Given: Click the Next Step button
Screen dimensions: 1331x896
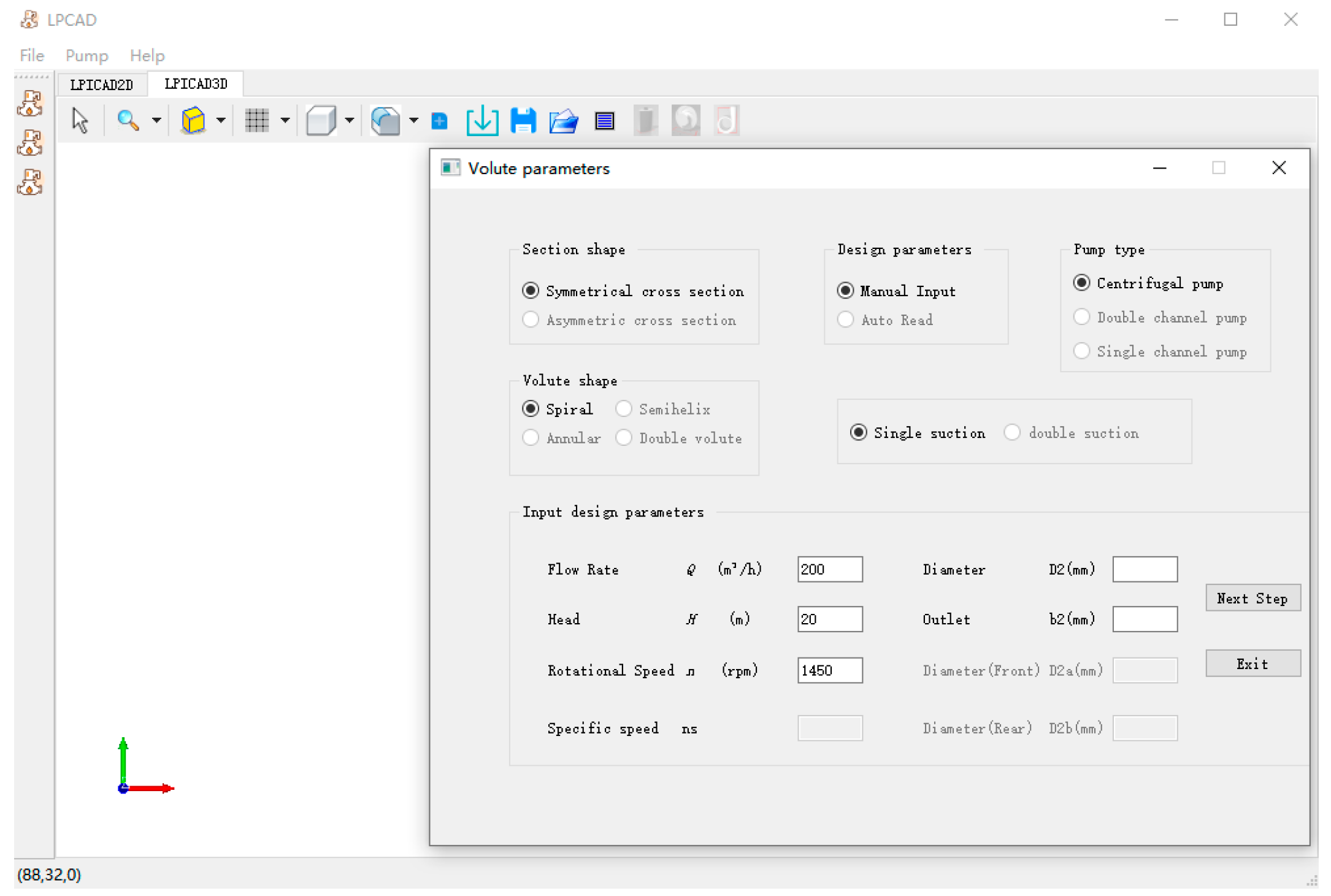Looking at the screenshot, I should [x=1252, y=598].
